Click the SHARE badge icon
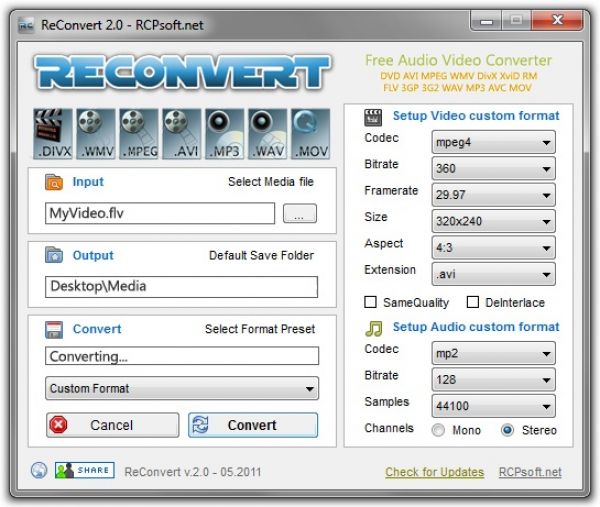Image resolution: width=600 pixels, height=507 pixels. (85, 470)
